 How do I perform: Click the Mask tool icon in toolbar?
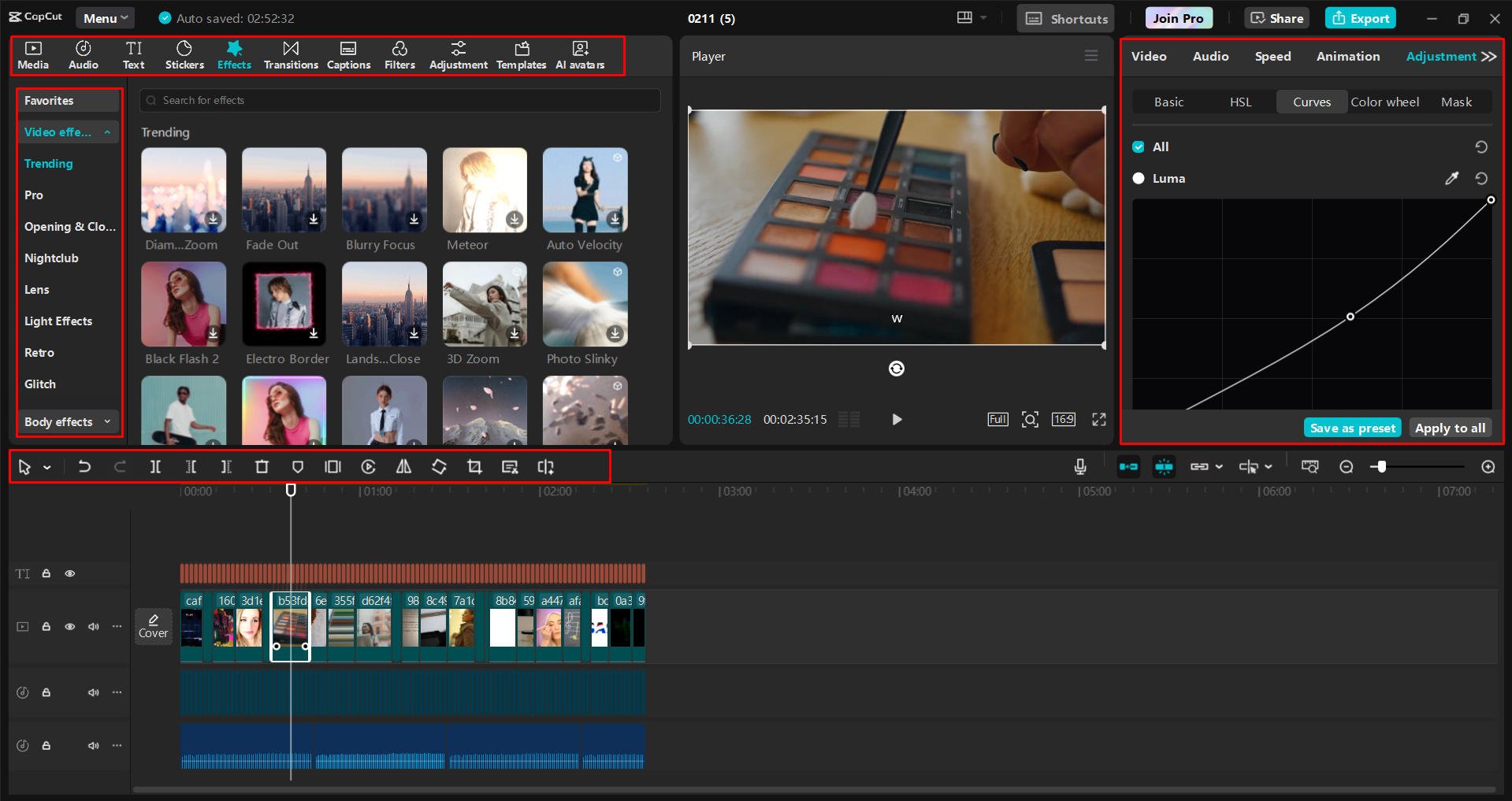(x=297, y=466)
